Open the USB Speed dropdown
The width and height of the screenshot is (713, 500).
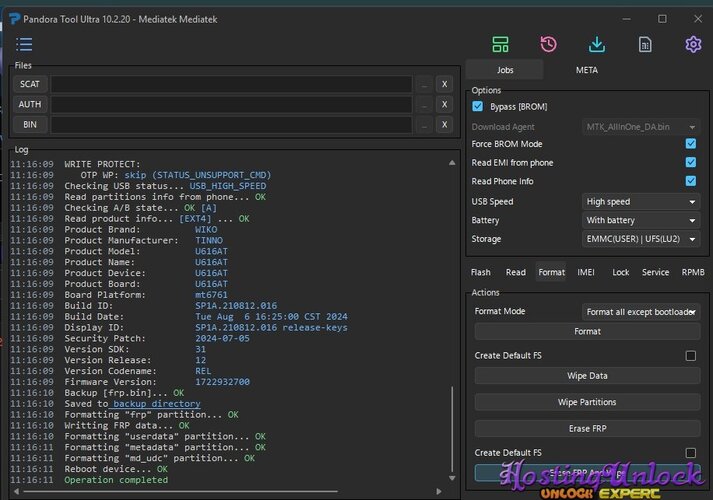[x=641, y=201]
